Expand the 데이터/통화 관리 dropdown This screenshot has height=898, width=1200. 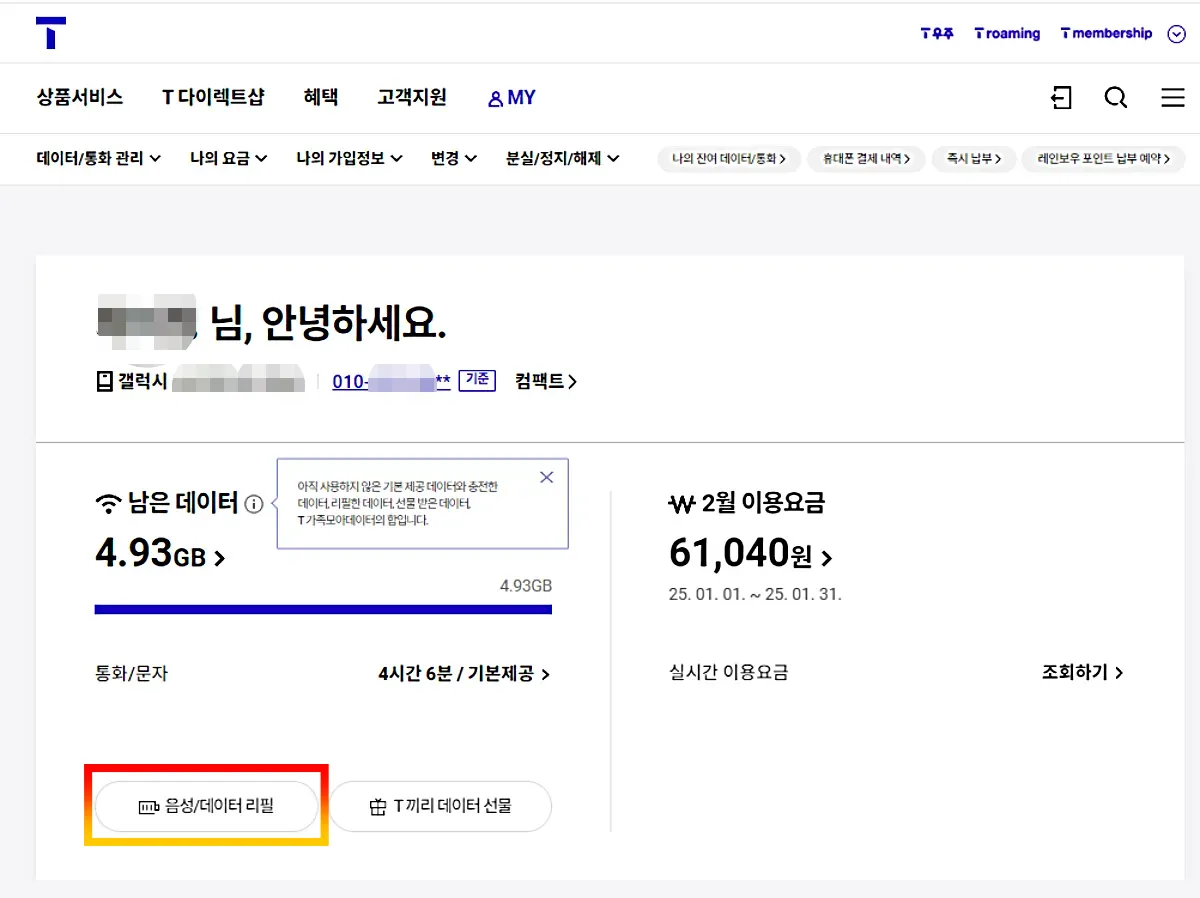(x=99, y=158)
